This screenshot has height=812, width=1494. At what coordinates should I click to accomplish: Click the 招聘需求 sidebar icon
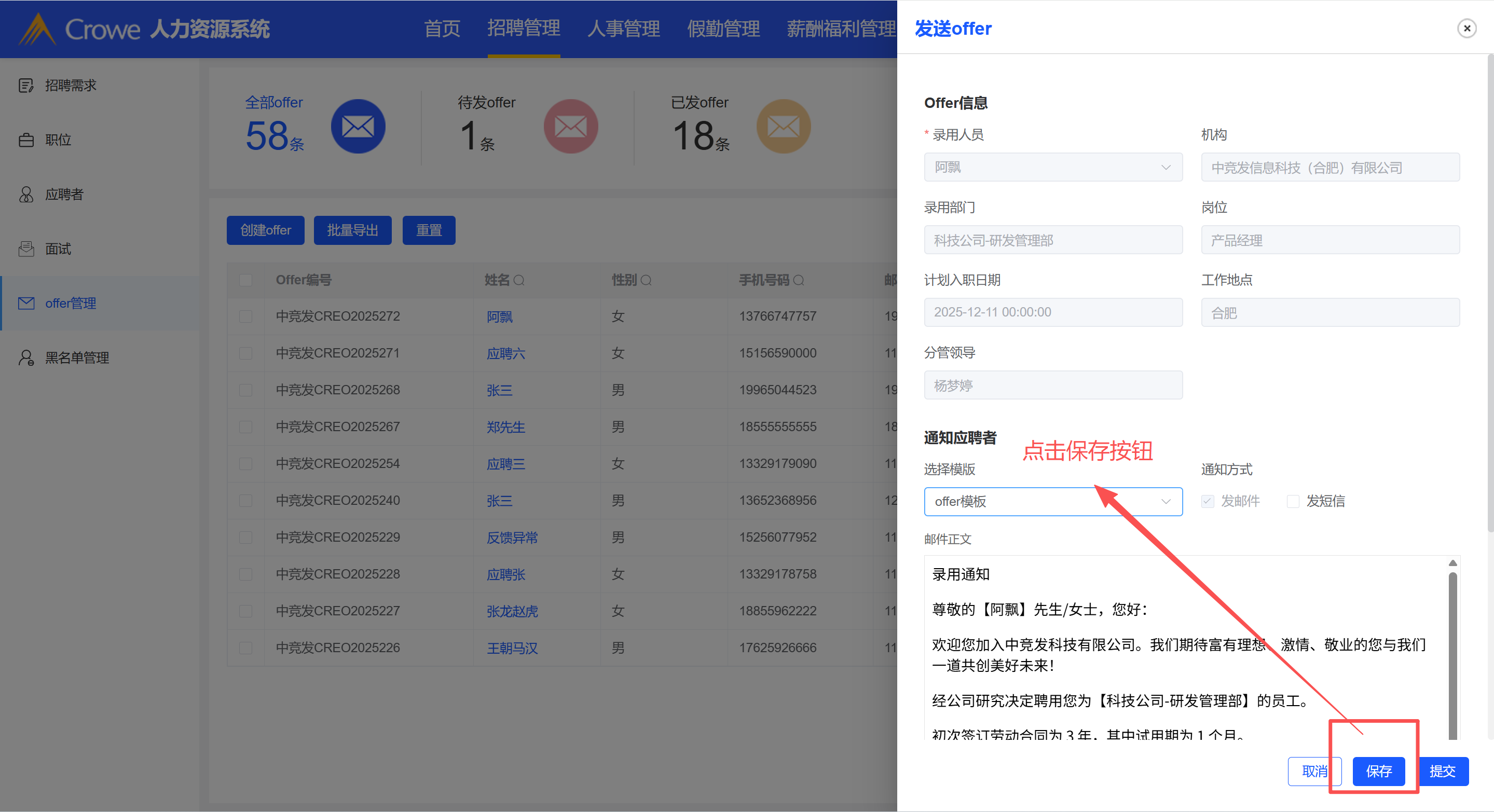point(26,85)
